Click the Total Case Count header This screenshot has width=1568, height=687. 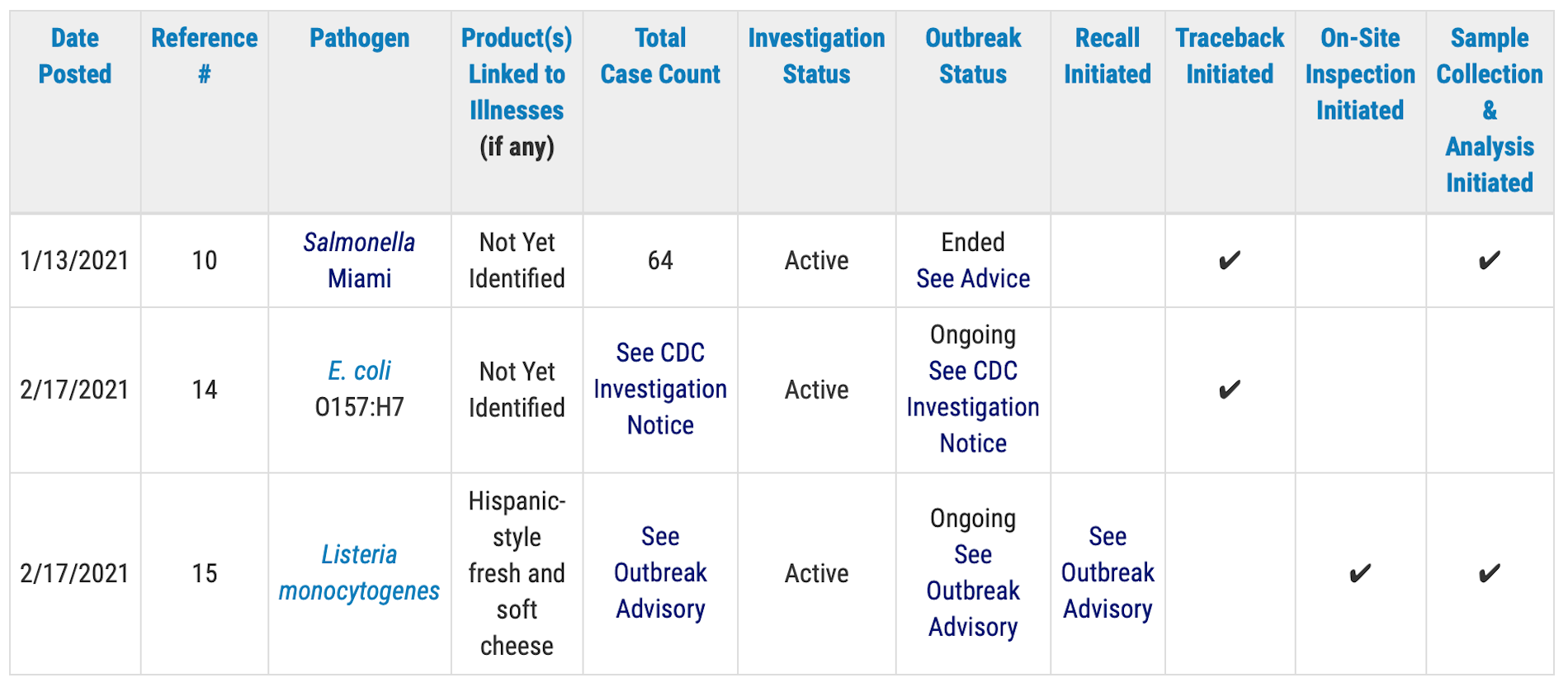point(660,56)
